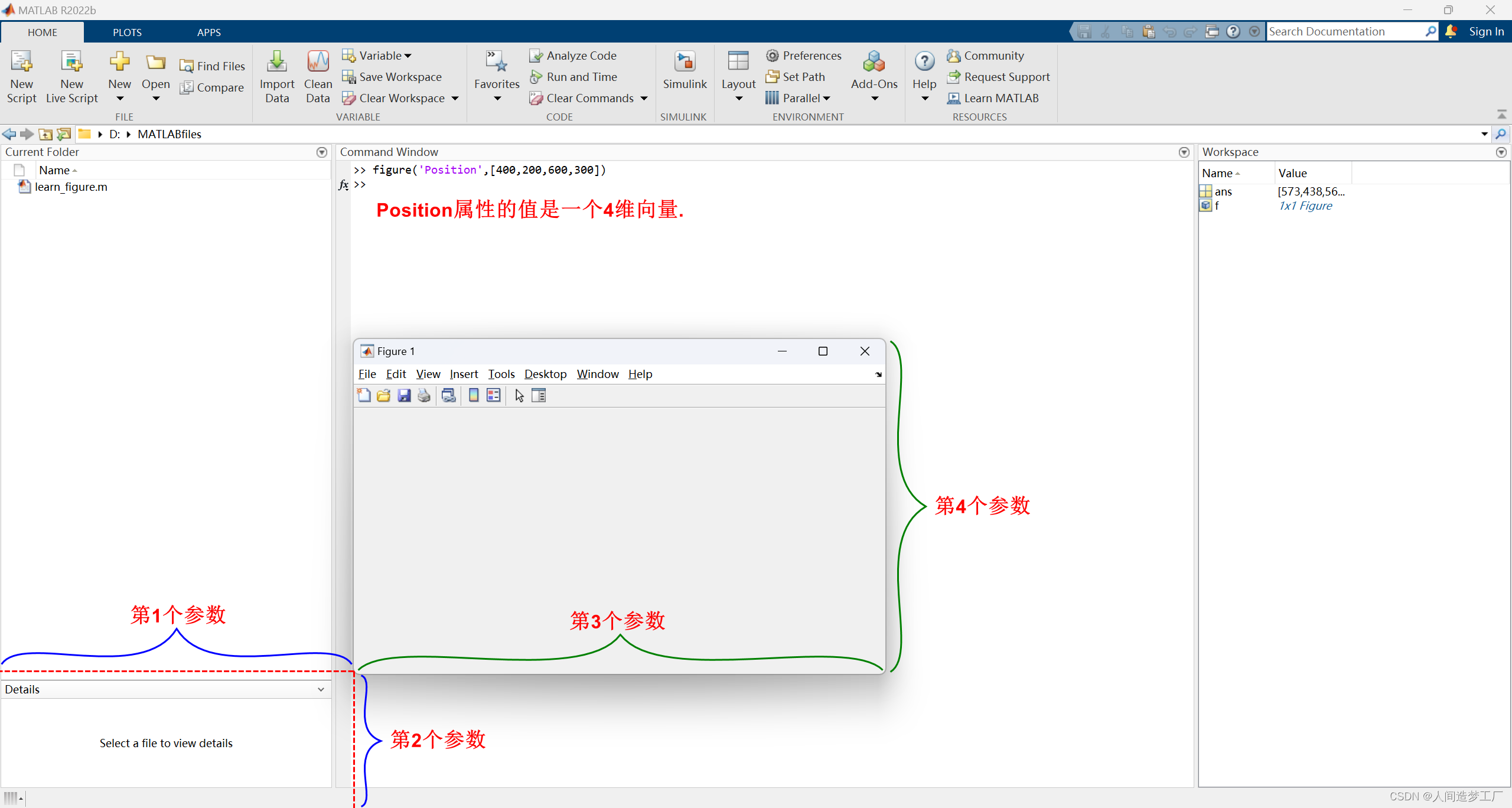The image size is (1512, 808).
Task: Open Workspace panel actions menu
Action: point(1501,152)
